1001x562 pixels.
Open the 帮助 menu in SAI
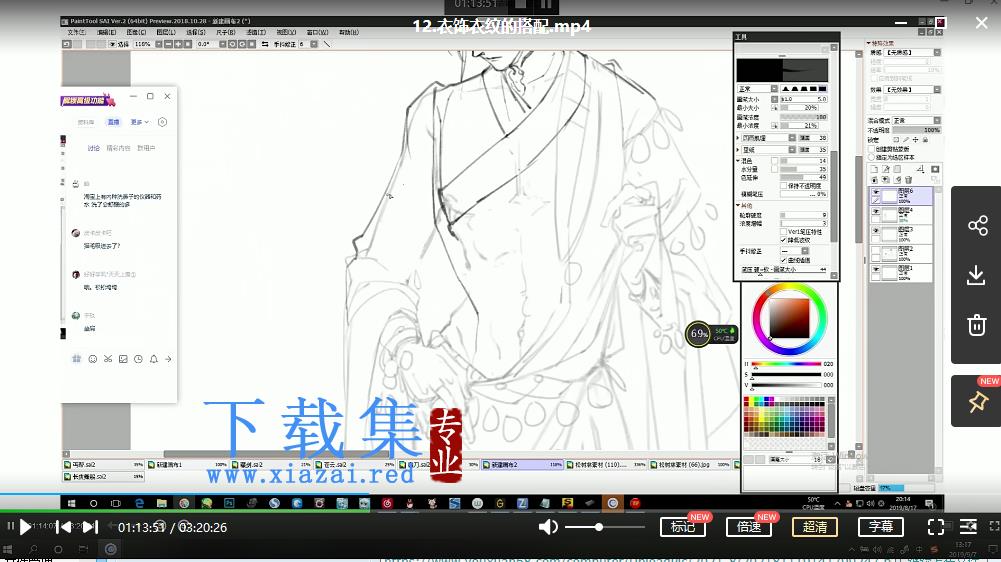pos(349,32)
